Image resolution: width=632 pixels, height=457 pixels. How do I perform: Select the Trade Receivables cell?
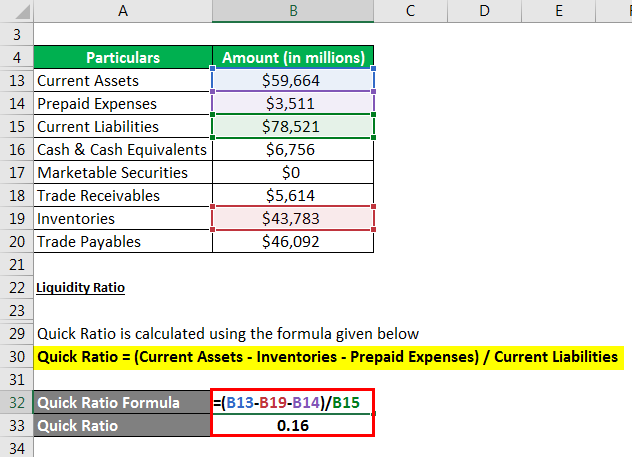click(123, 195)
